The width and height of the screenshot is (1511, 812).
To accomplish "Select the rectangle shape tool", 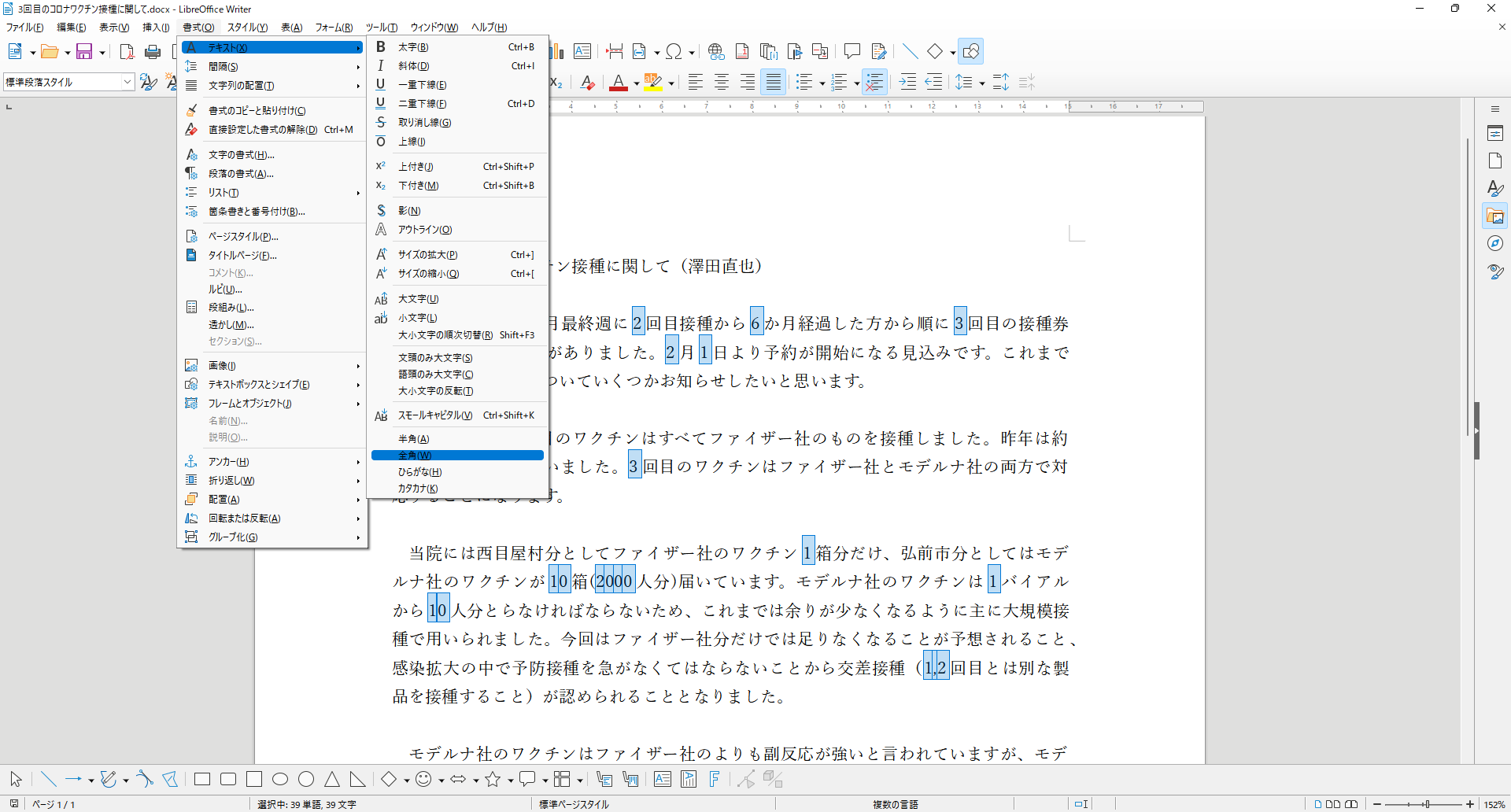I will pyautogui.click(x=202, y=779).
